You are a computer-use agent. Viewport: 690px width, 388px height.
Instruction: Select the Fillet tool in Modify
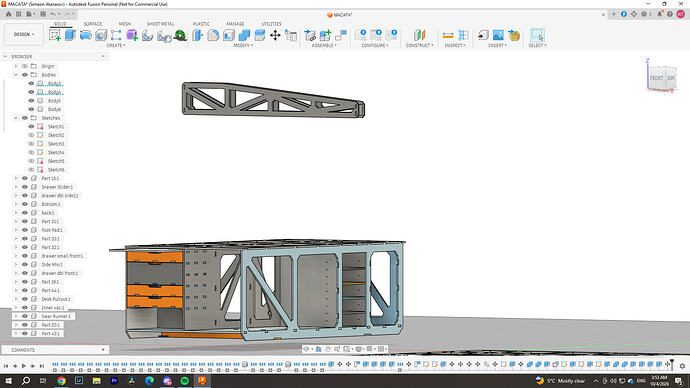213,35
